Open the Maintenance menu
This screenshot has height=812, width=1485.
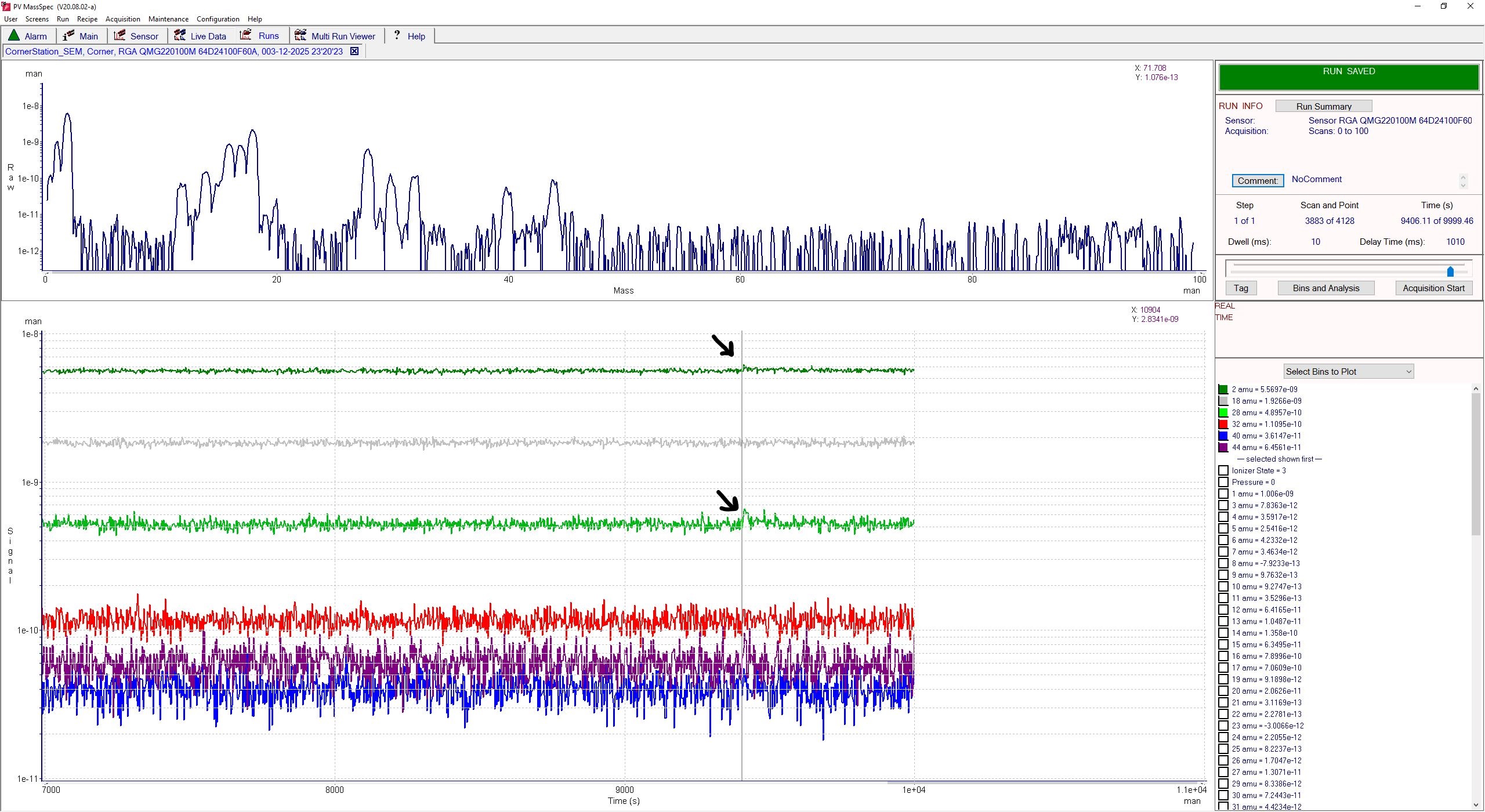click(x=168, y=19)
